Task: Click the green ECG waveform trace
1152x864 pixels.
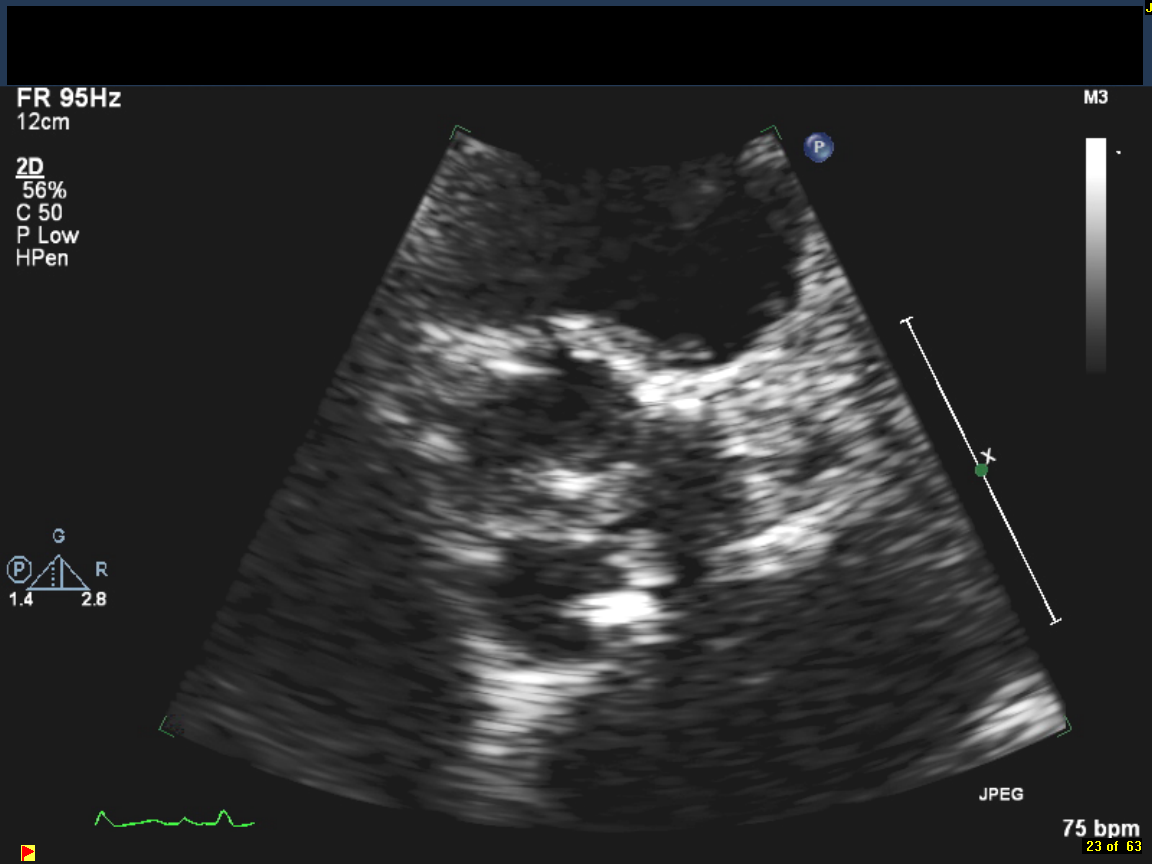Action: pos(174,819)
